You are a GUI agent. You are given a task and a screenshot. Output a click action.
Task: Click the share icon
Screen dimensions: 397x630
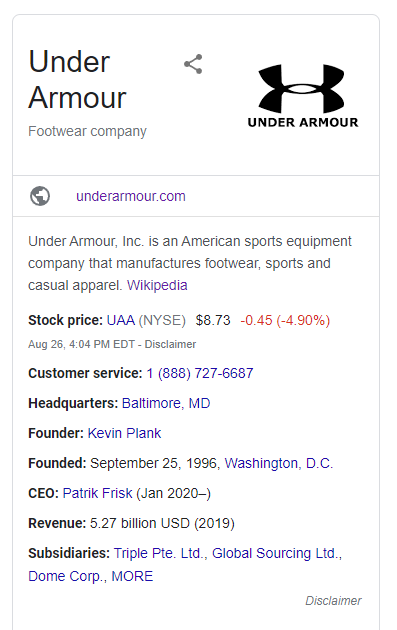193,64
